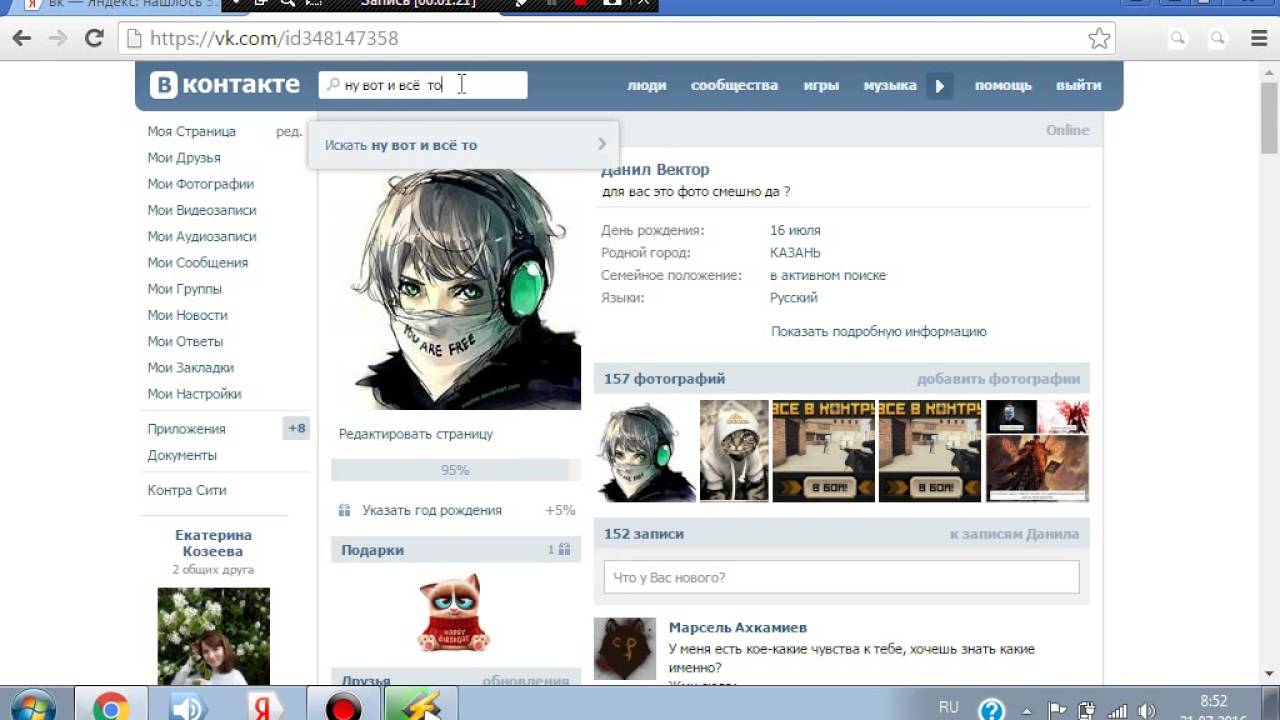Open Мои Закладки

191,367
